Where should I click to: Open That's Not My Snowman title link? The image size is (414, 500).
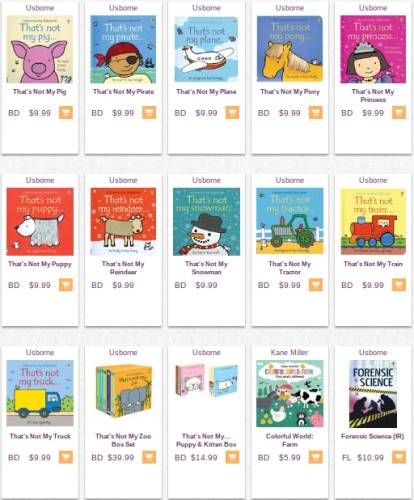(206, 268)
